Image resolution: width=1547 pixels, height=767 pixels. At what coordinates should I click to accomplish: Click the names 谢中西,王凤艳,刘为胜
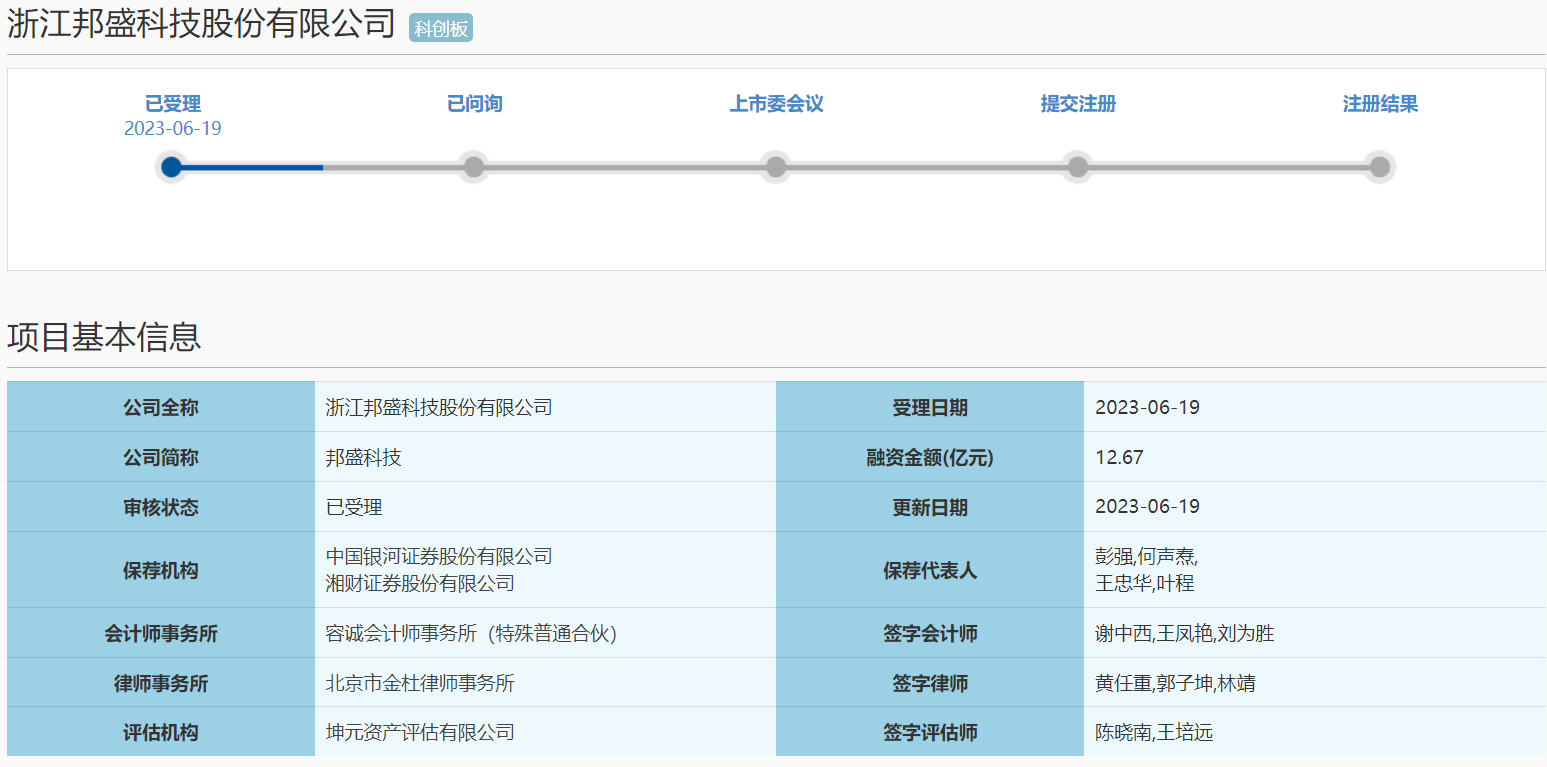1184,633
